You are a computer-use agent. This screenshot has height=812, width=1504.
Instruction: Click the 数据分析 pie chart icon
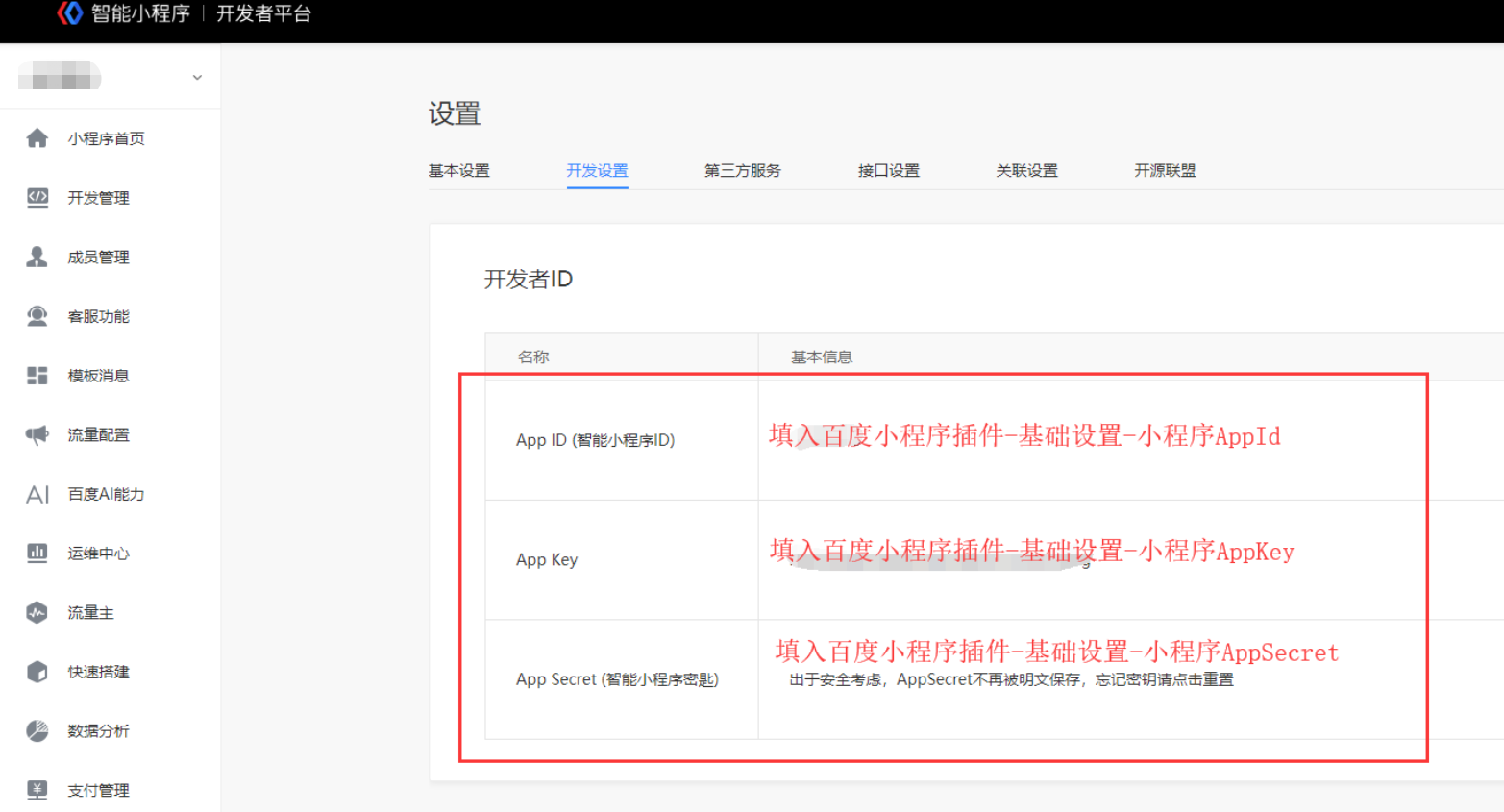point(37,731)
